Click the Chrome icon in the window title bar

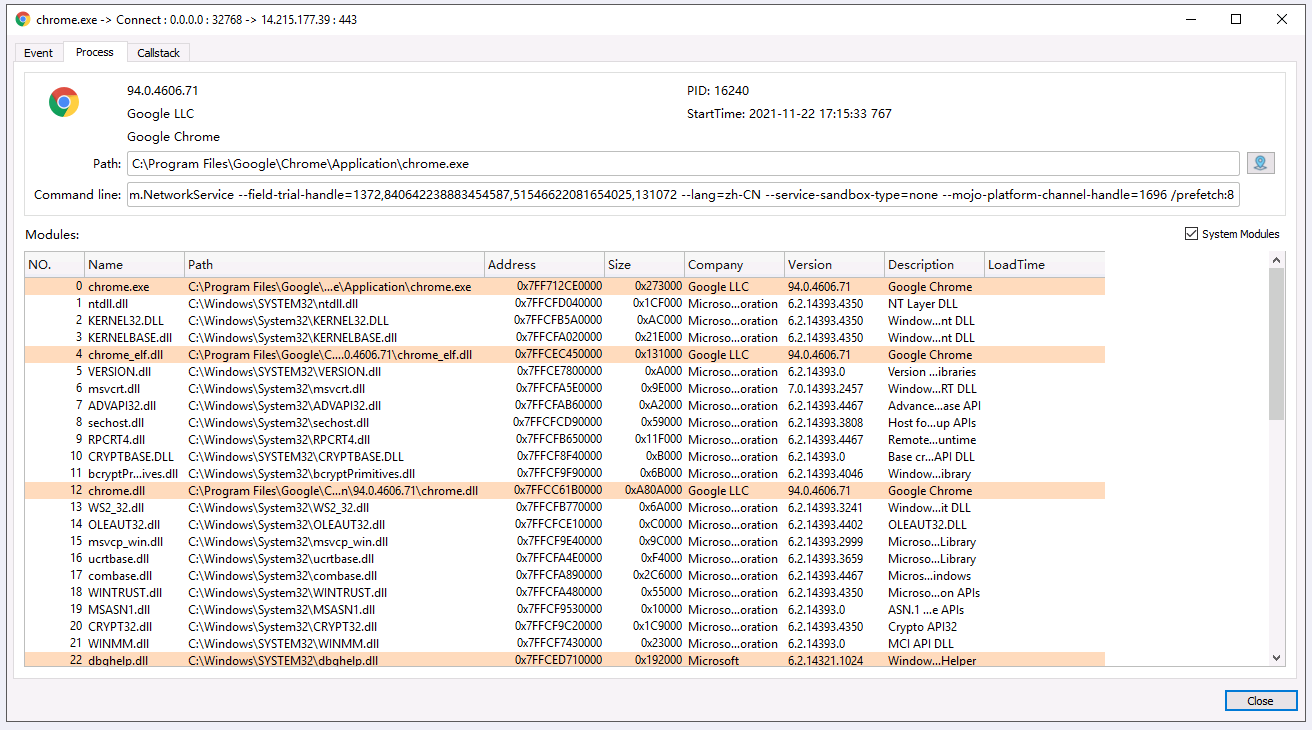click(x=23, y=19)
